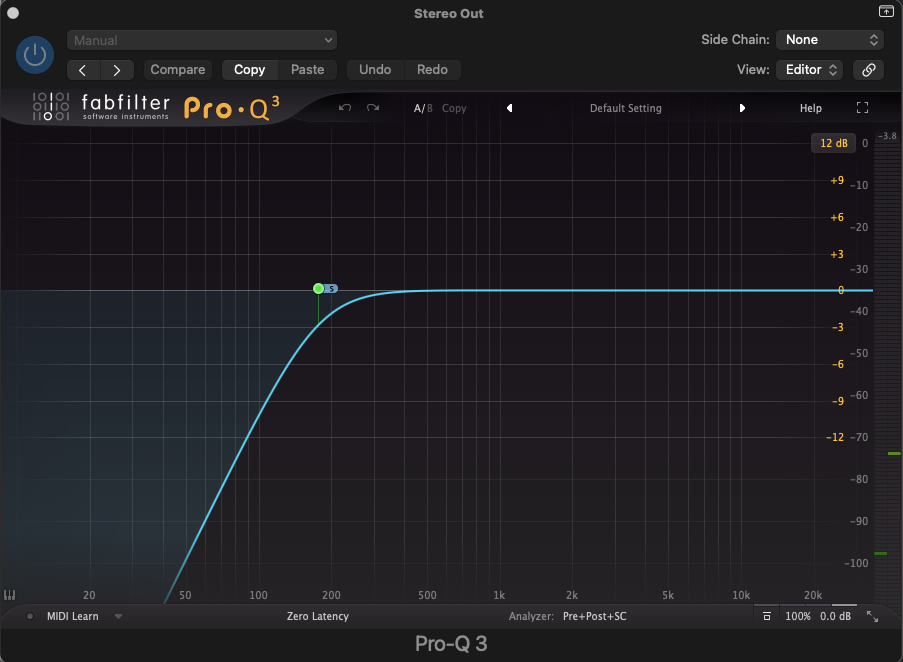Open the 12 dB display range selector
This screenshot has width=903, height=662.
click(833, 143)
